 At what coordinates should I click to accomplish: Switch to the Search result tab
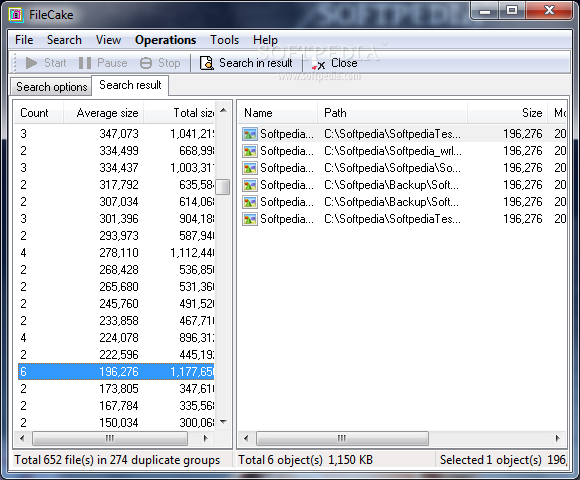point(130,85)
